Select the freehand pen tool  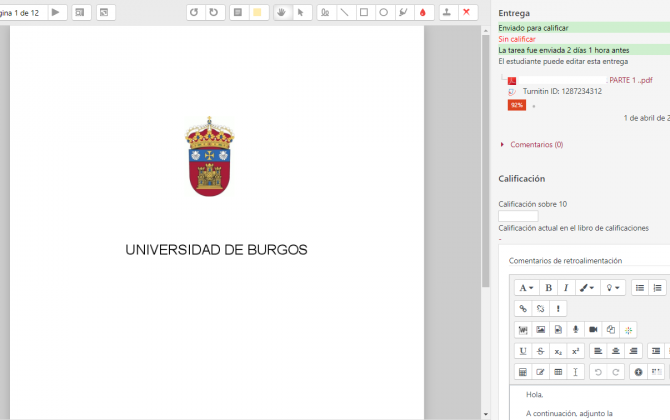pos(326,12)
